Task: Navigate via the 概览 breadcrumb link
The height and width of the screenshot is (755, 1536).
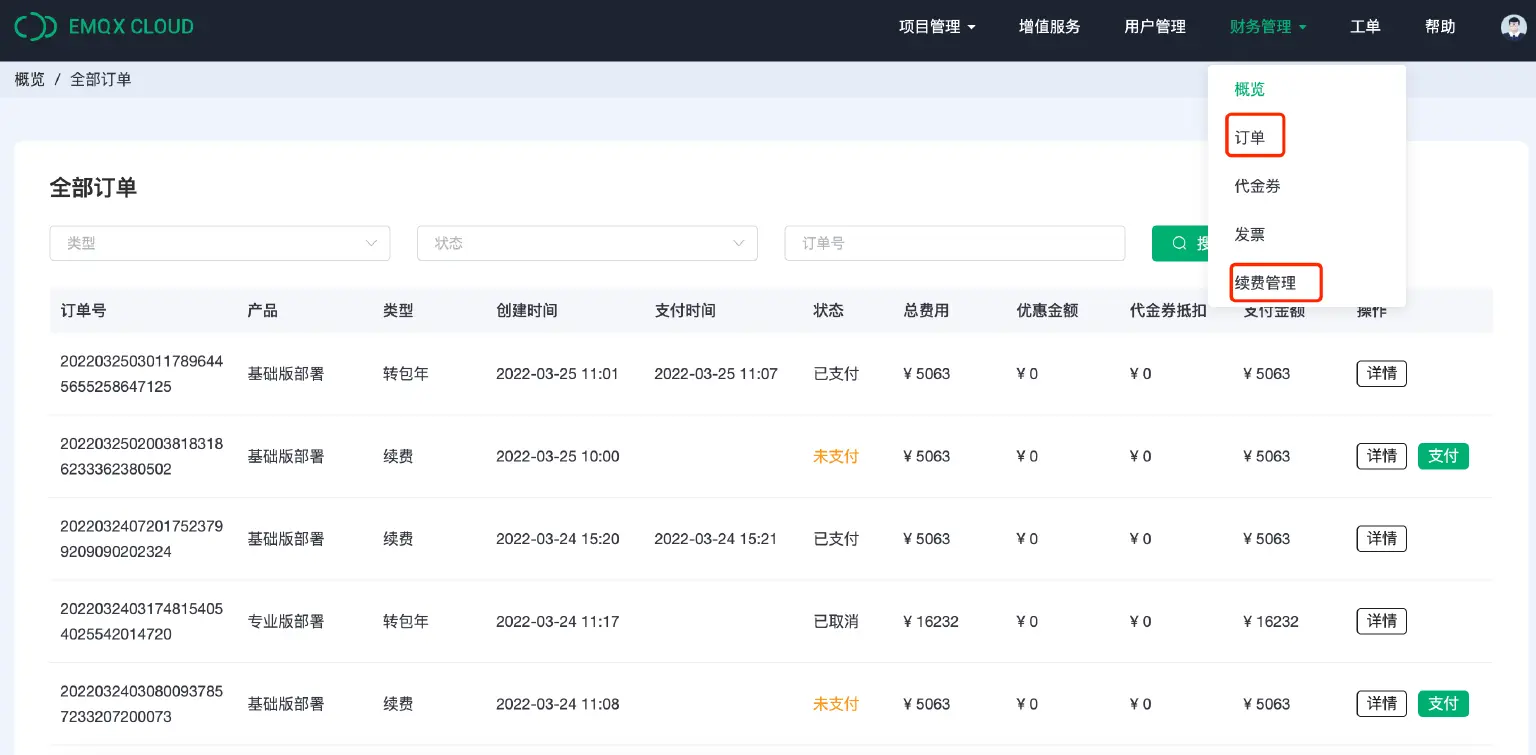Action: pos(29,78)
